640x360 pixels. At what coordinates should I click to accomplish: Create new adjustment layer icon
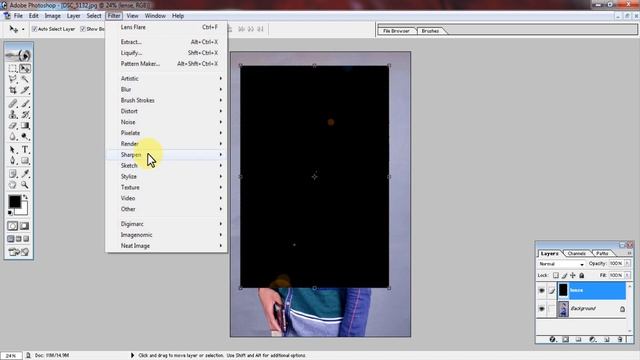592,339
